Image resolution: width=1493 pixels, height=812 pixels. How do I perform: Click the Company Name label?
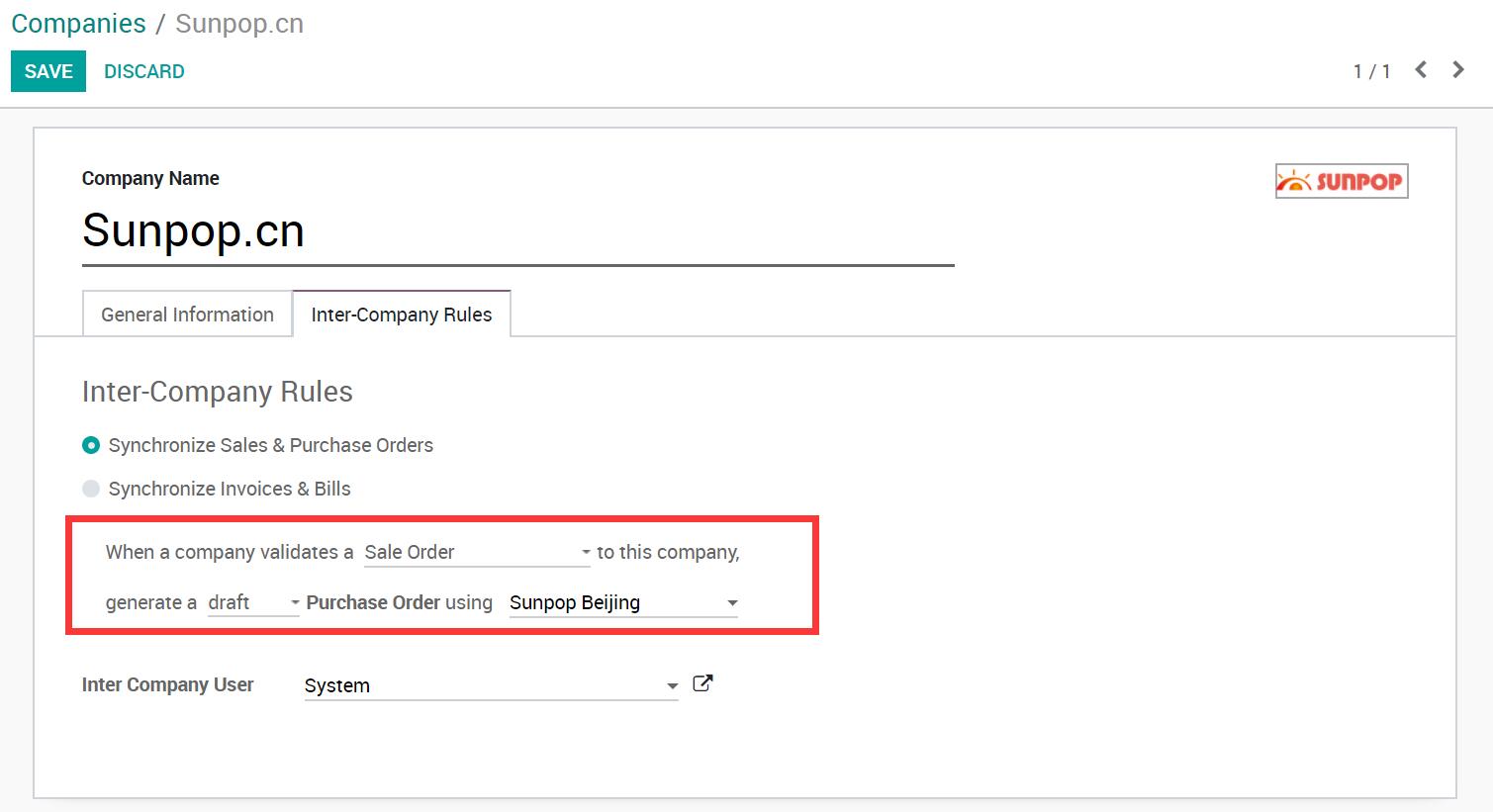click(150, 178)
